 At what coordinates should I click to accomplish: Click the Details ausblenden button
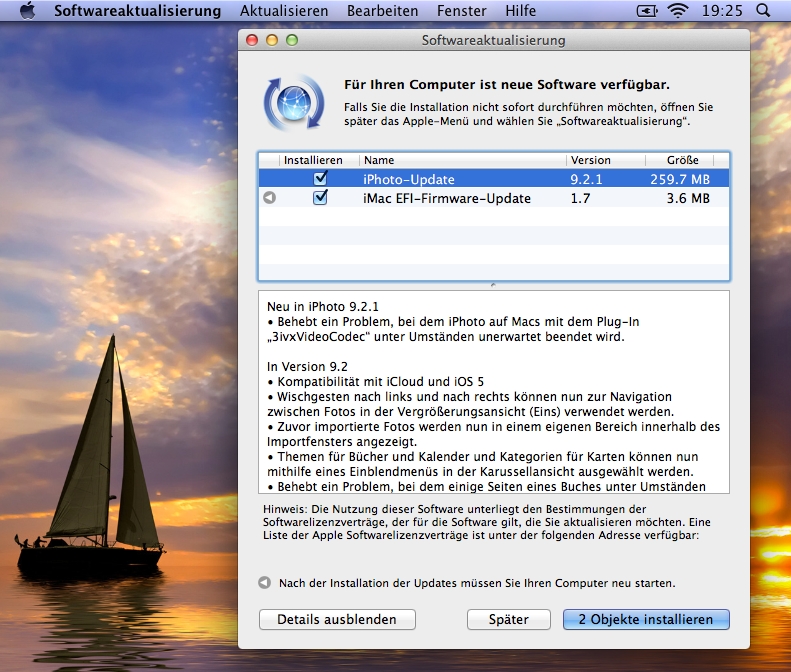click(337, 619)
